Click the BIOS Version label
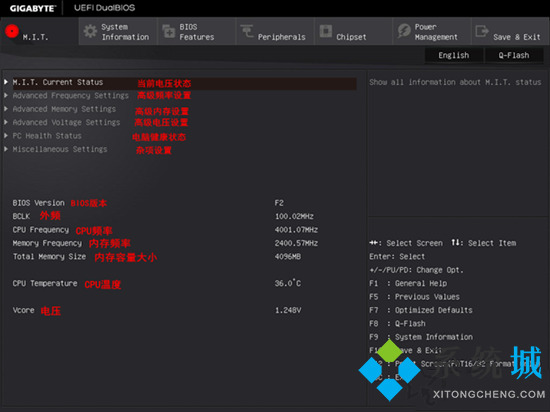The width and height of the screenshot is (550, 412). point(39,203)
